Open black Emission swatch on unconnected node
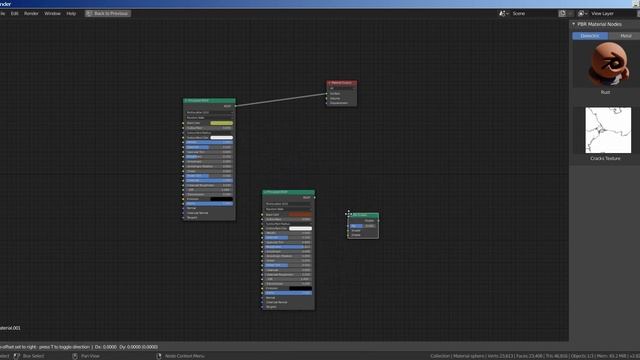 click(x=300, y=289)
